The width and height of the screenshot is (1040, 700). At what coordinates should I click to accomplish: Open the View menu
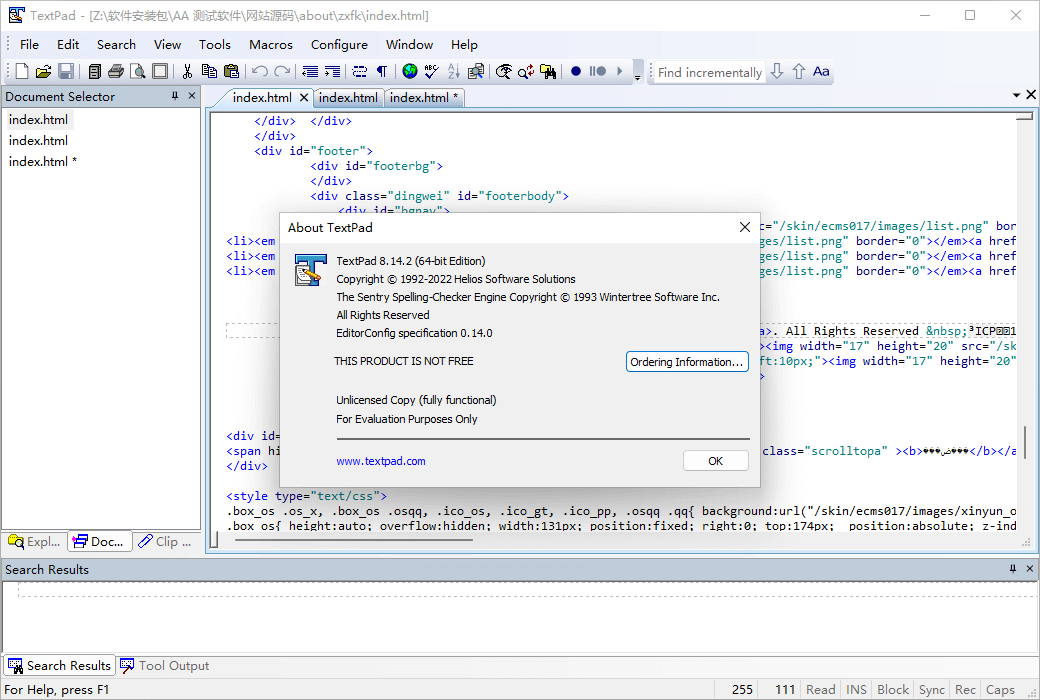[167, 44]
